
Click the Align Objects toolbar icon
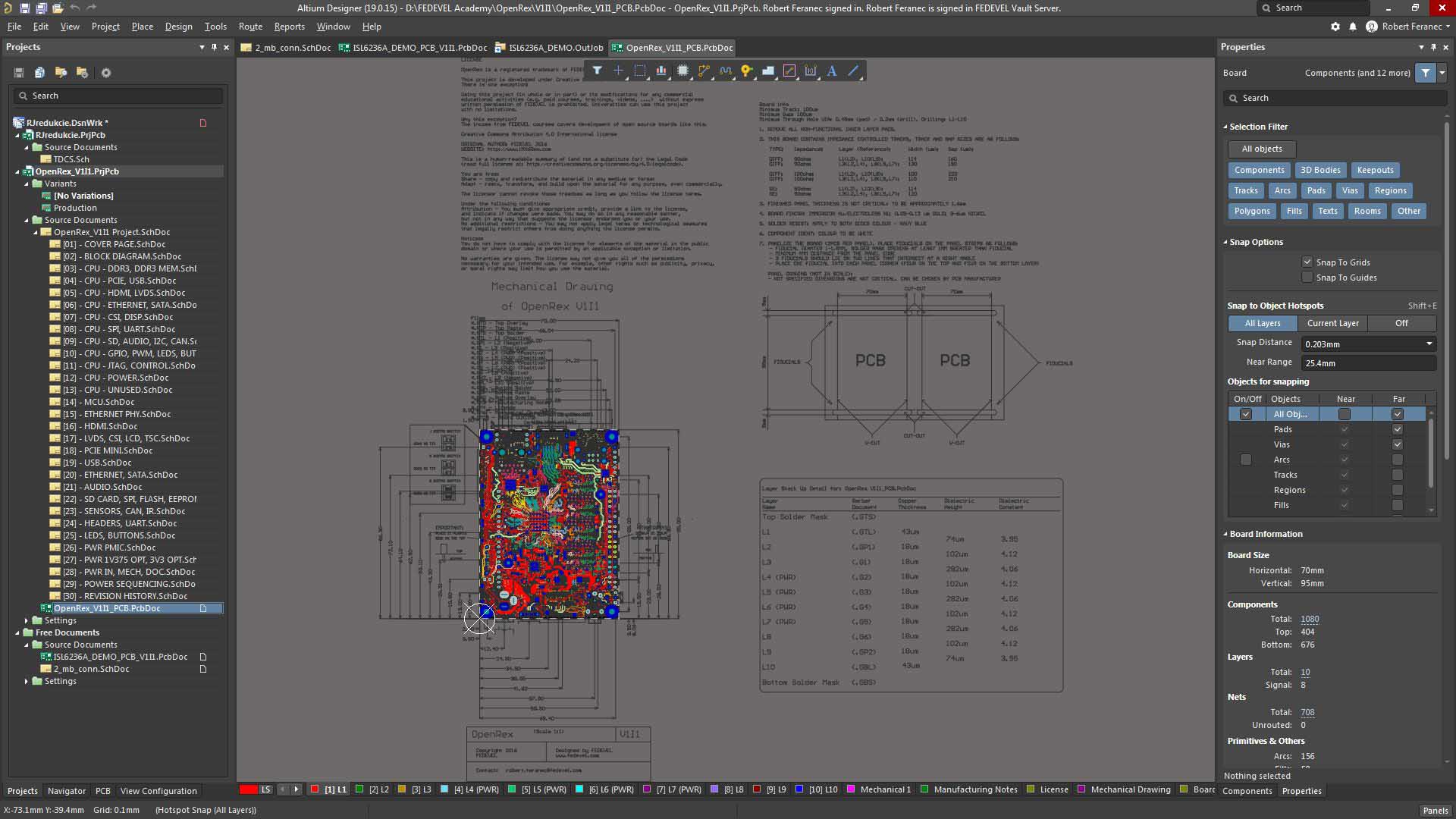pyautogui.click(x=661, y=71)
